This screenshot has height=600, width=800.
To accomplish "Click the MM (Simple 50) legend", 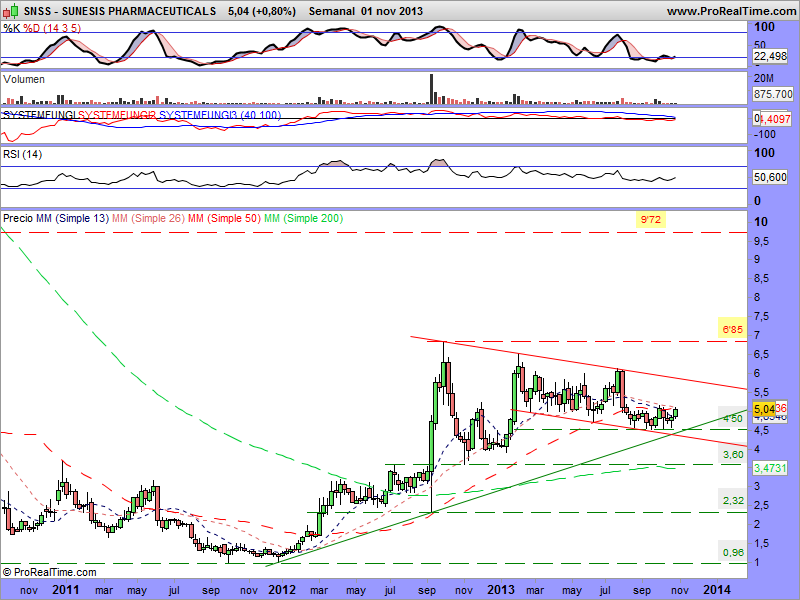I will [x=224, y=218].
